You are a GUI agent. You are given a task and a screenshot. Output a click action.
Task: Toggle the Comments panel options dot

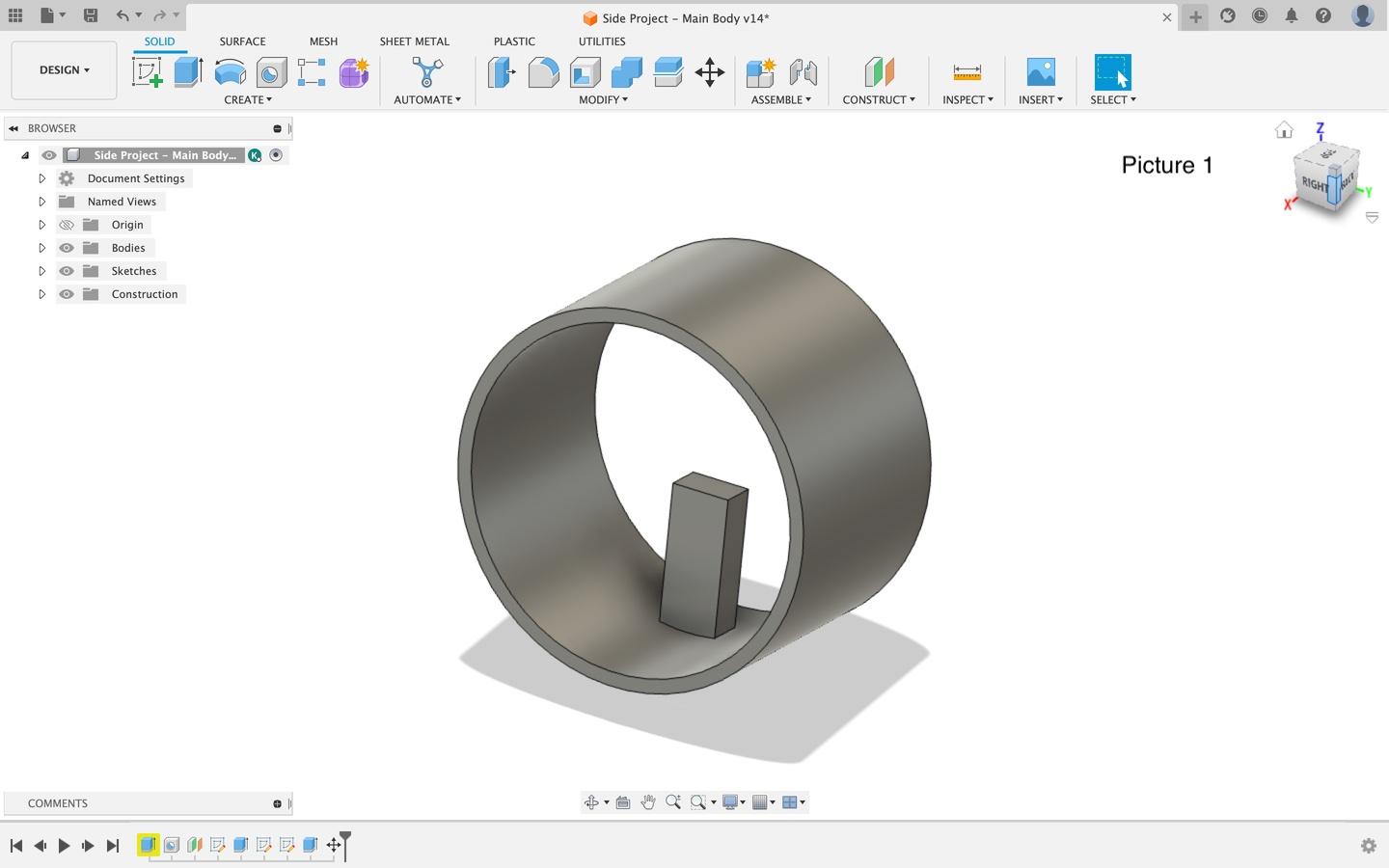coord(277,803)
